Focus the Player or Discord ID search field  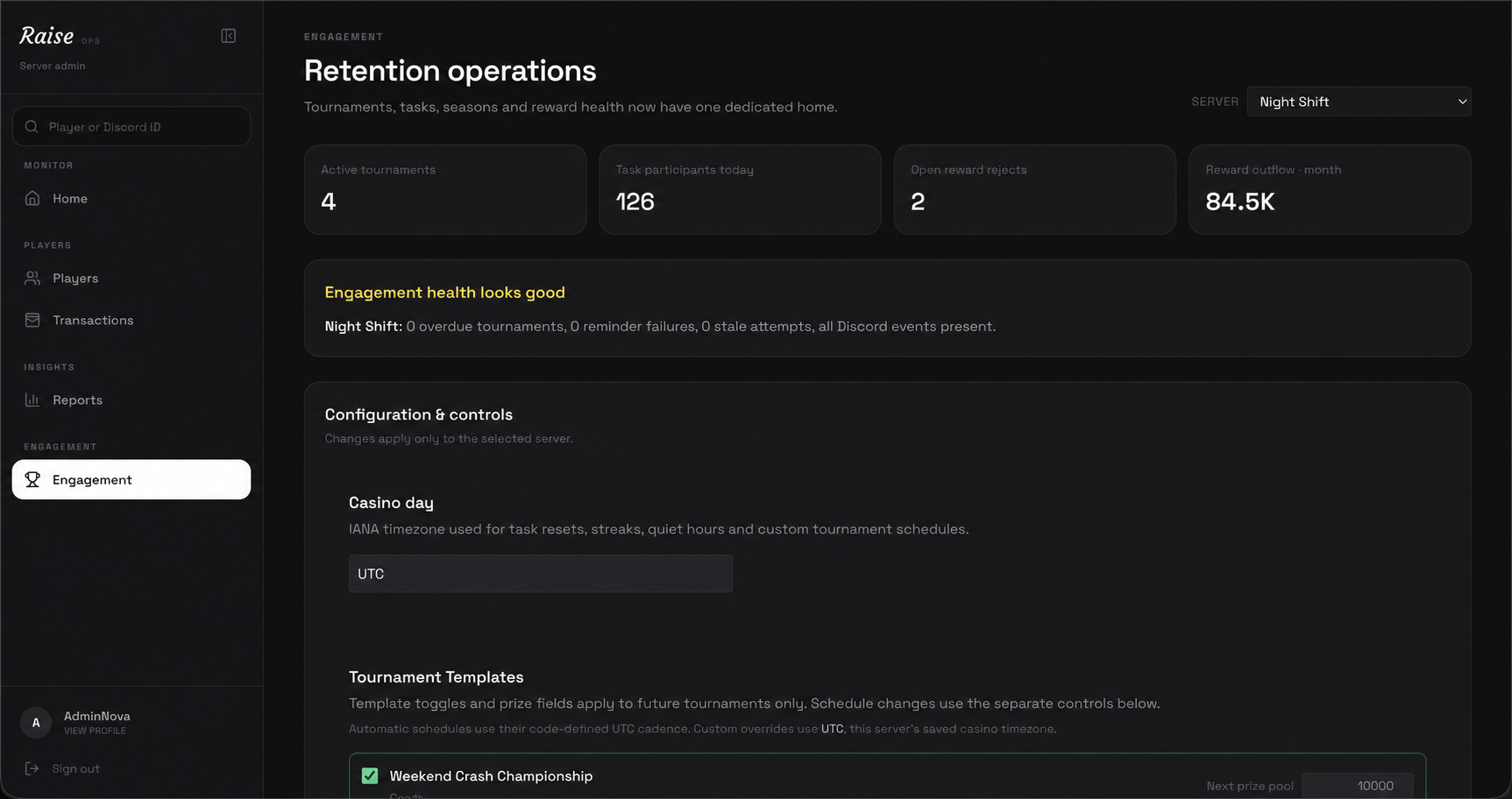pyautogui.click(x=131, y=126)
